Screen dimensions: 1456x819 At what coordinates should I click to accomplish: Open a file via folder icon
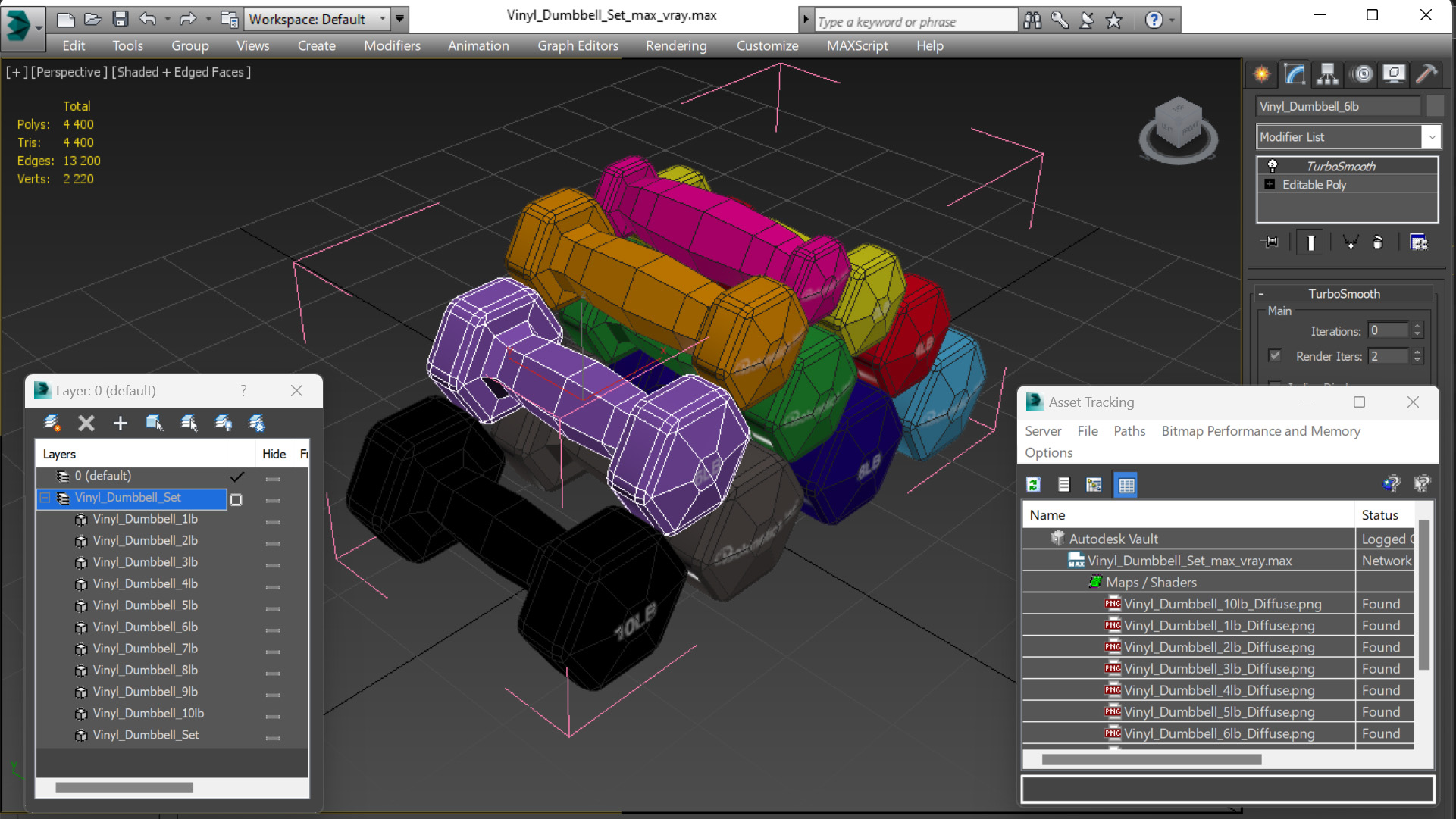click(x=93, y=19)
